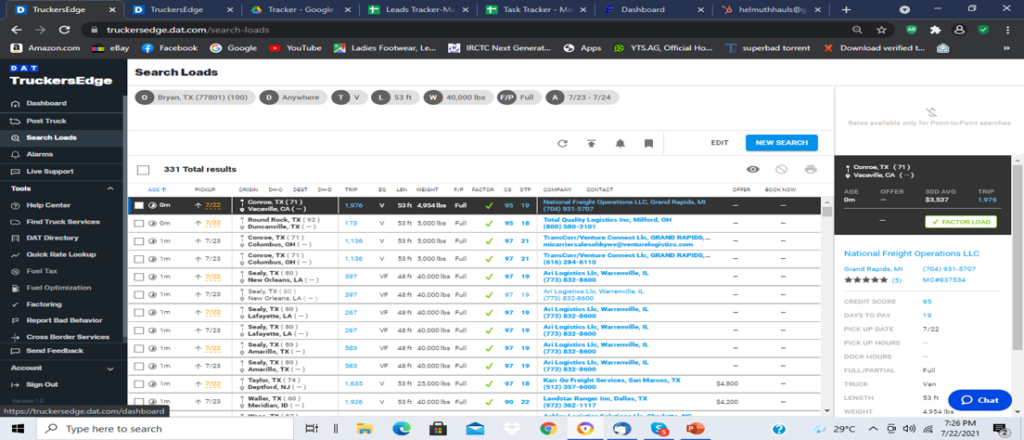Click Destination chip Anywhere
The width and height of the screenshot is (1024, 440).
tap(293, 97)
